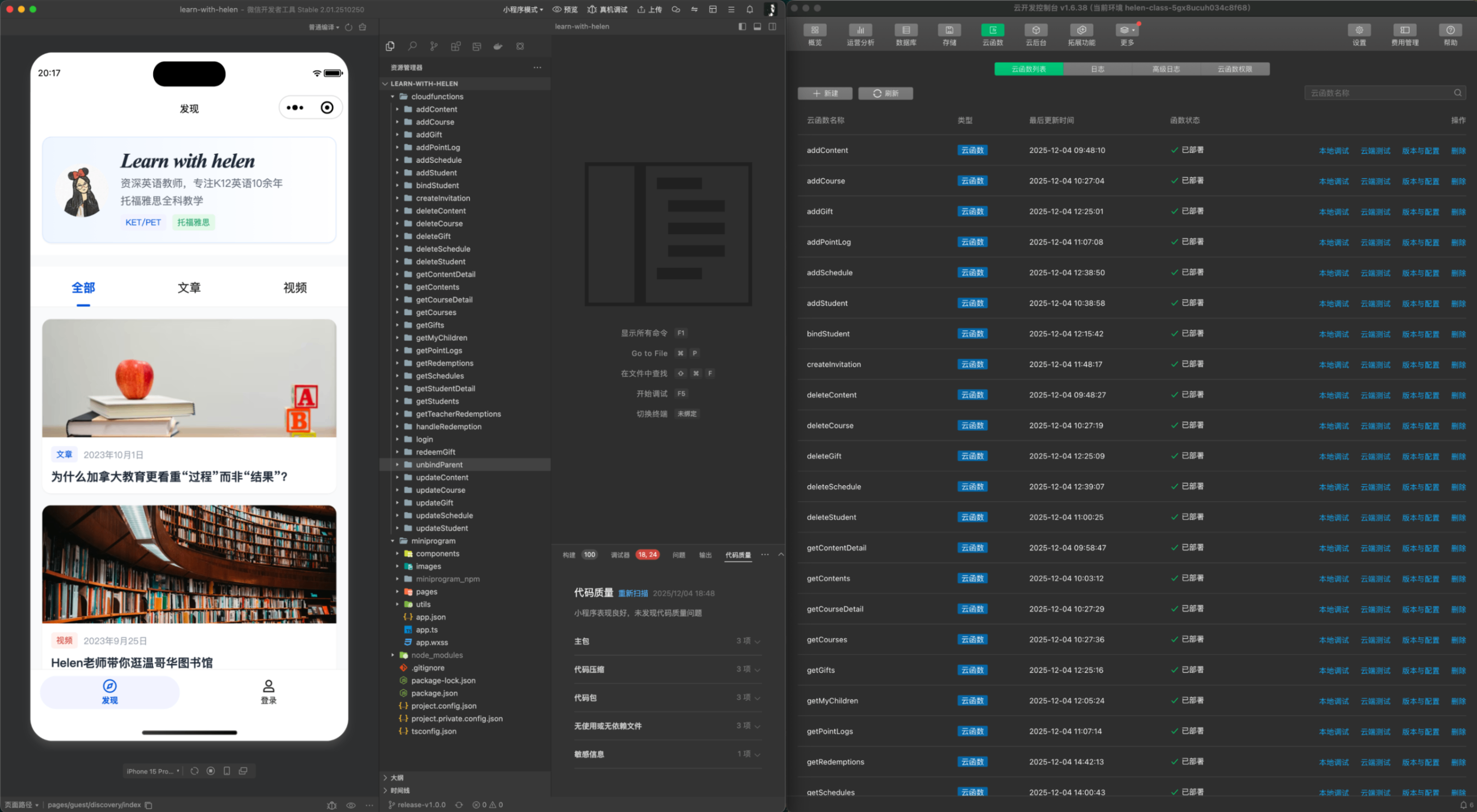Switch to the 日志 tab

tap(1097, 69)
